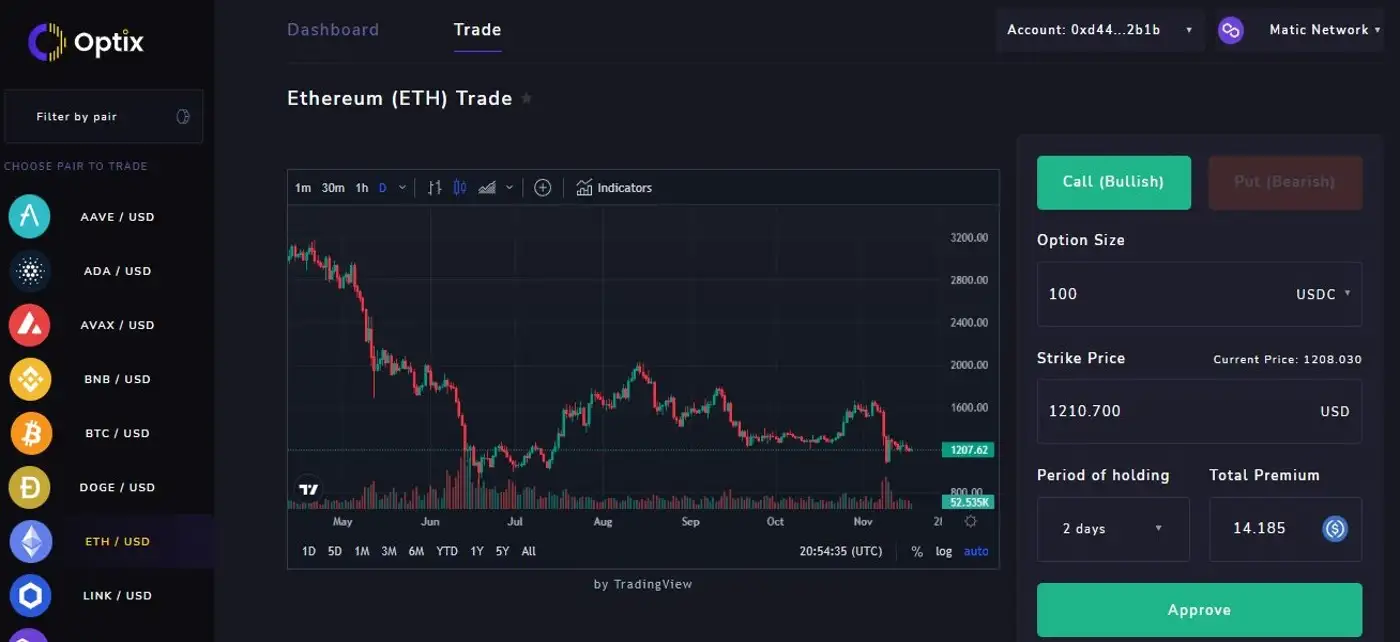1400x642 pixels.
Task: Select the 6M time range
Action: [x=416, y=551]
